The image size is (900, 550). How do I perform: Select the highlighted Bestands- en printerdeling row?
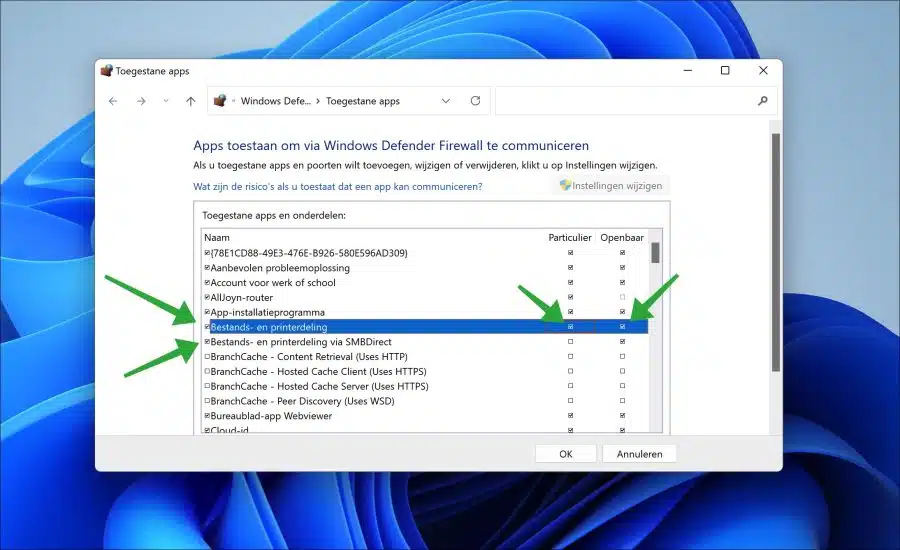pos(425,327)
